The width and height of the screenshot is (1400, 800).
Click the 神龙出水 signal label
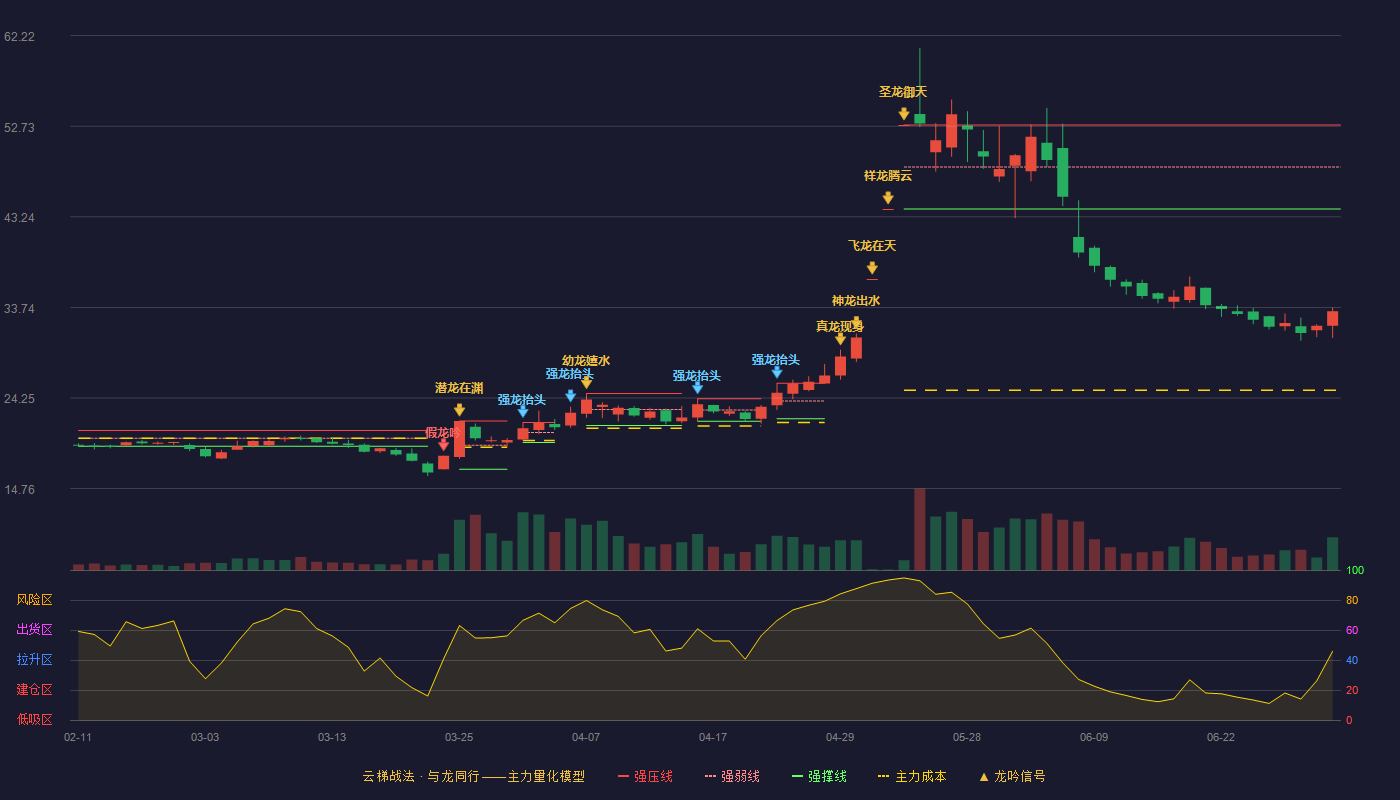tap(856, 301)
